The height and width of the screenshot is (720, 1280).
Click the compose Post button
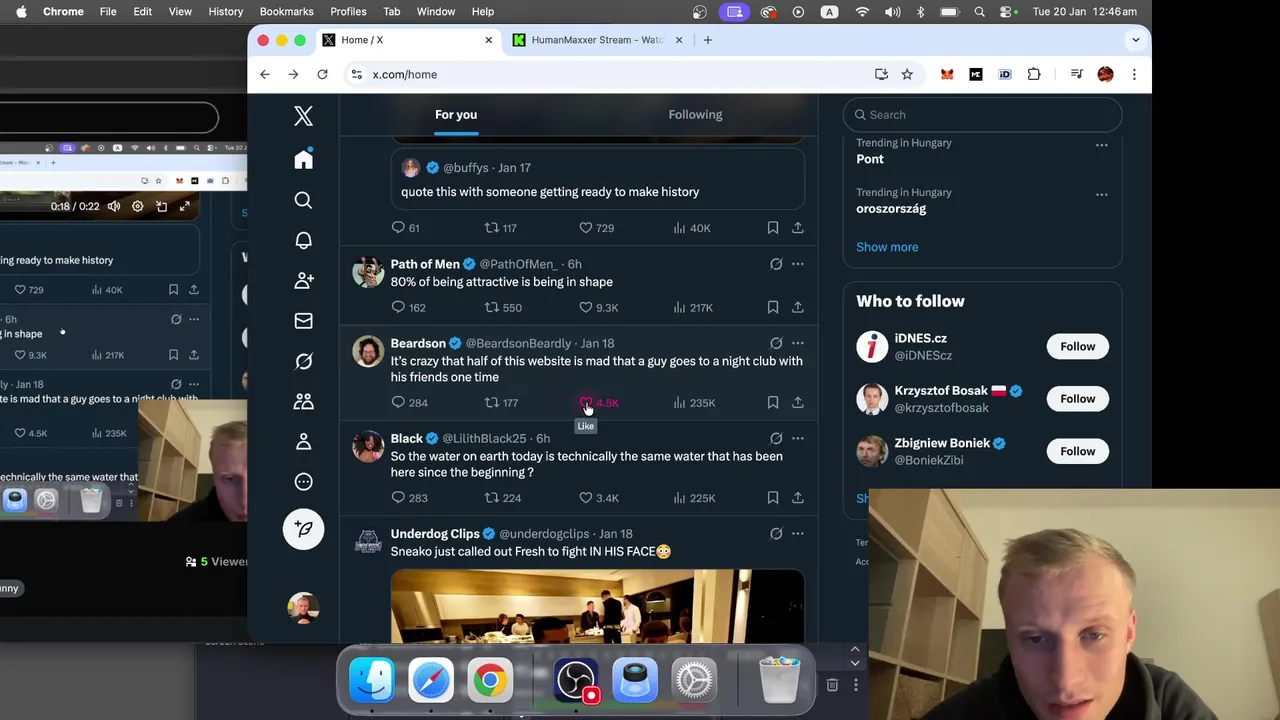[x=303, y=529]
